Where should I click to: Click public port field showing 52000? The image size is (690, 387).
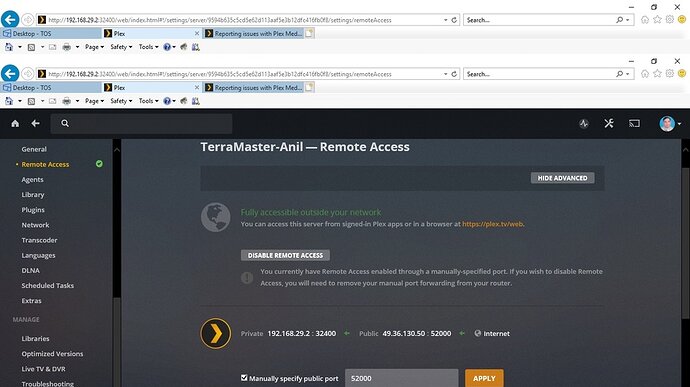pyautogui.click(x=401, y=378)
